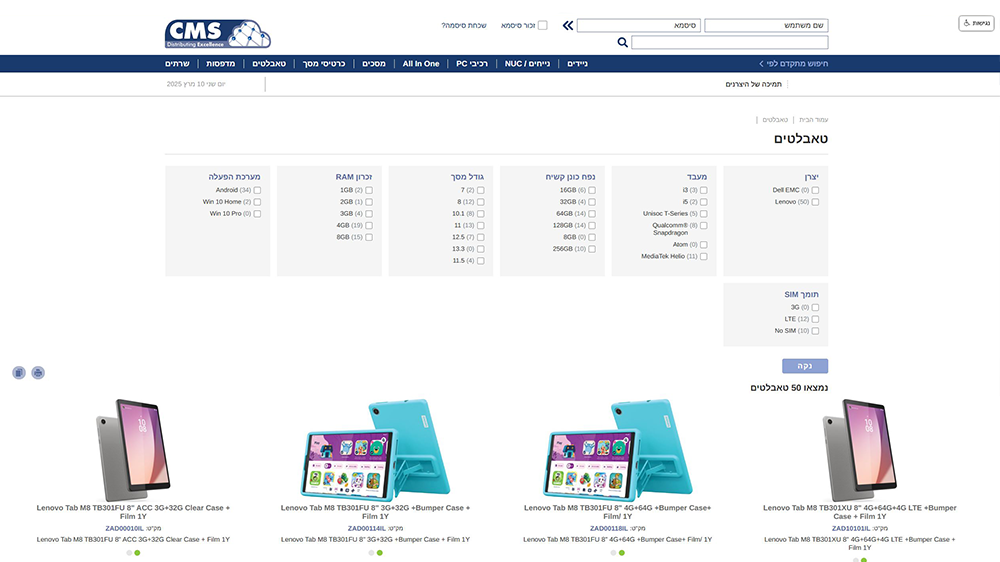Screen dimensions: 1000x562
Task: Click the username input field
Action: pos(766,25)
